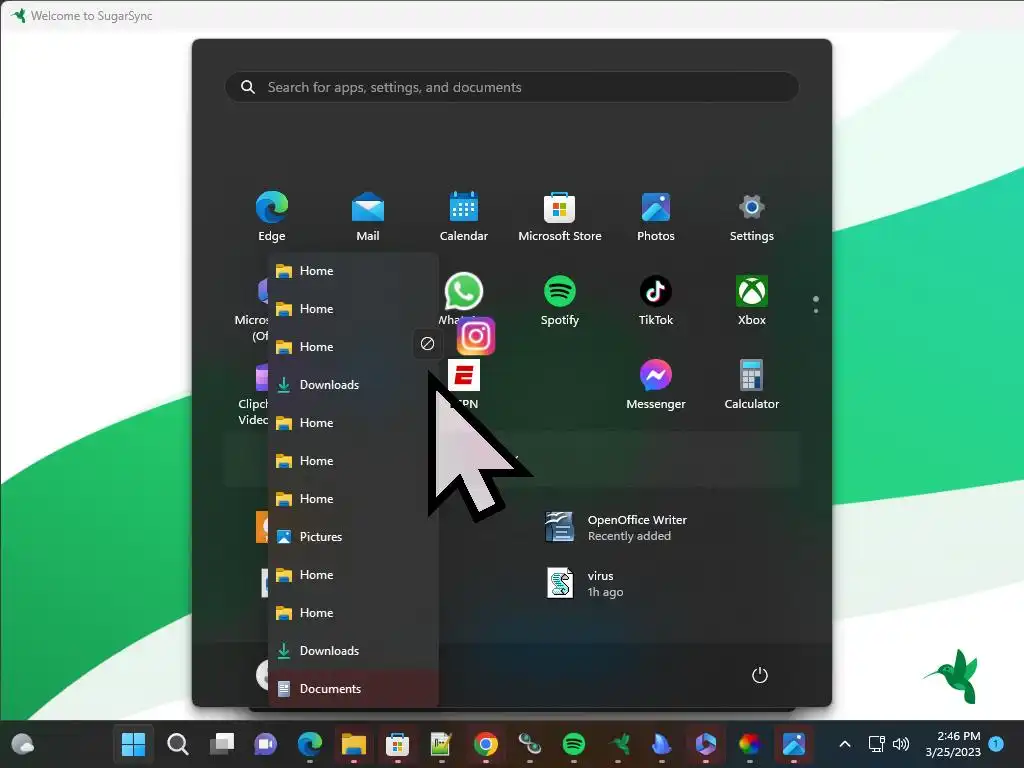Viewport: 1024px width, 768px height.
Task: Click the Start menu power button
Action: click(760, 675)
